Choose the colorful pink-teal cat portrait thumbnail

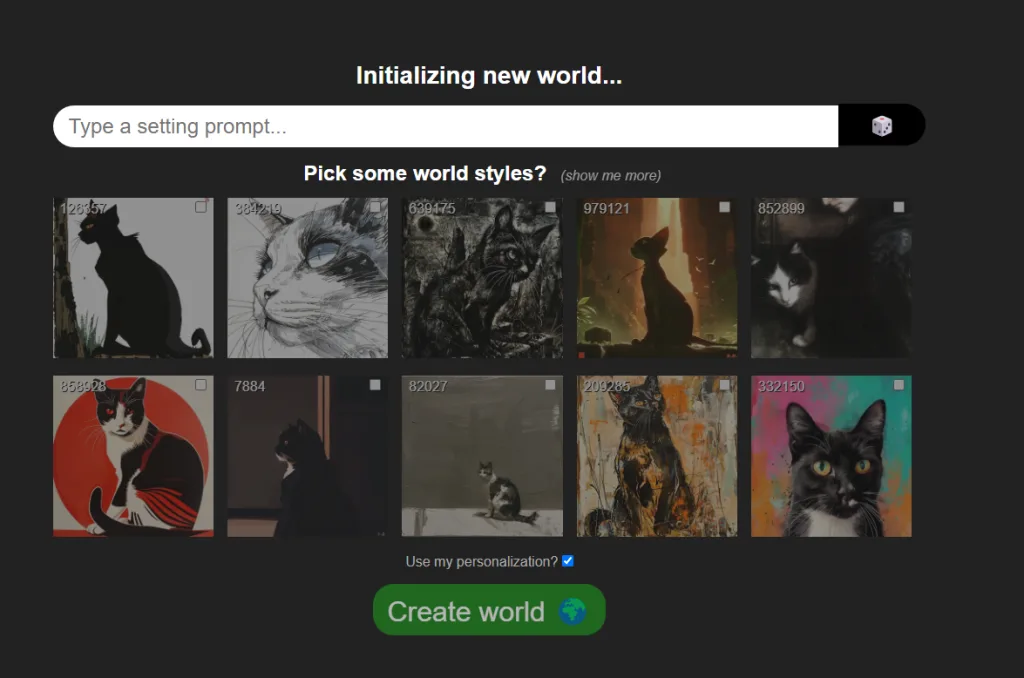(x=831, y=458)
